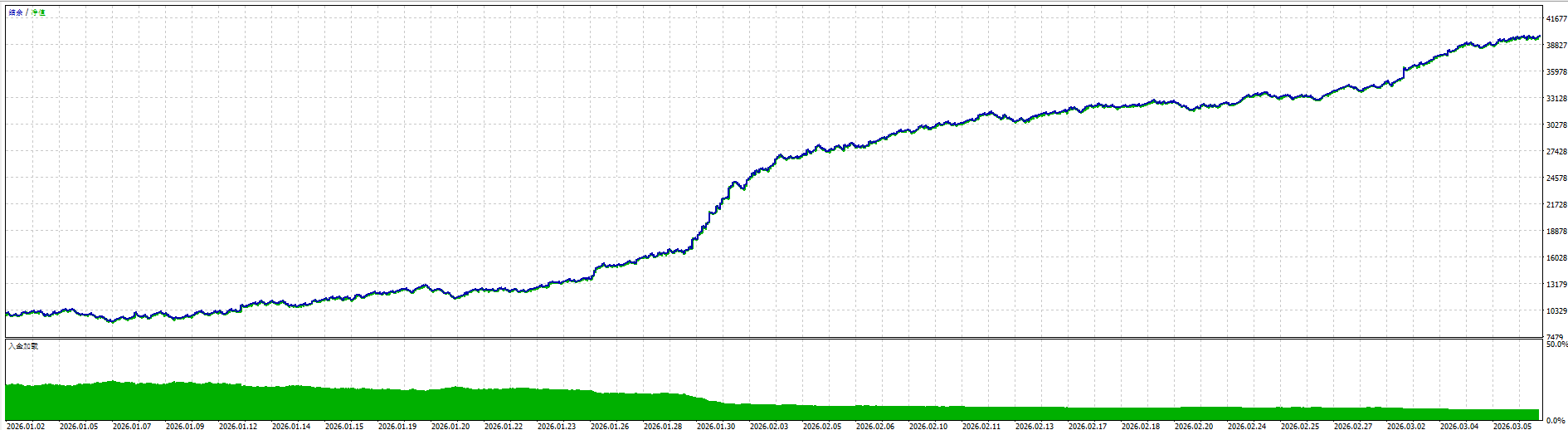Click the 13179 price axis value
This screenshot has height=430, width=1568.
point(1556,284)
